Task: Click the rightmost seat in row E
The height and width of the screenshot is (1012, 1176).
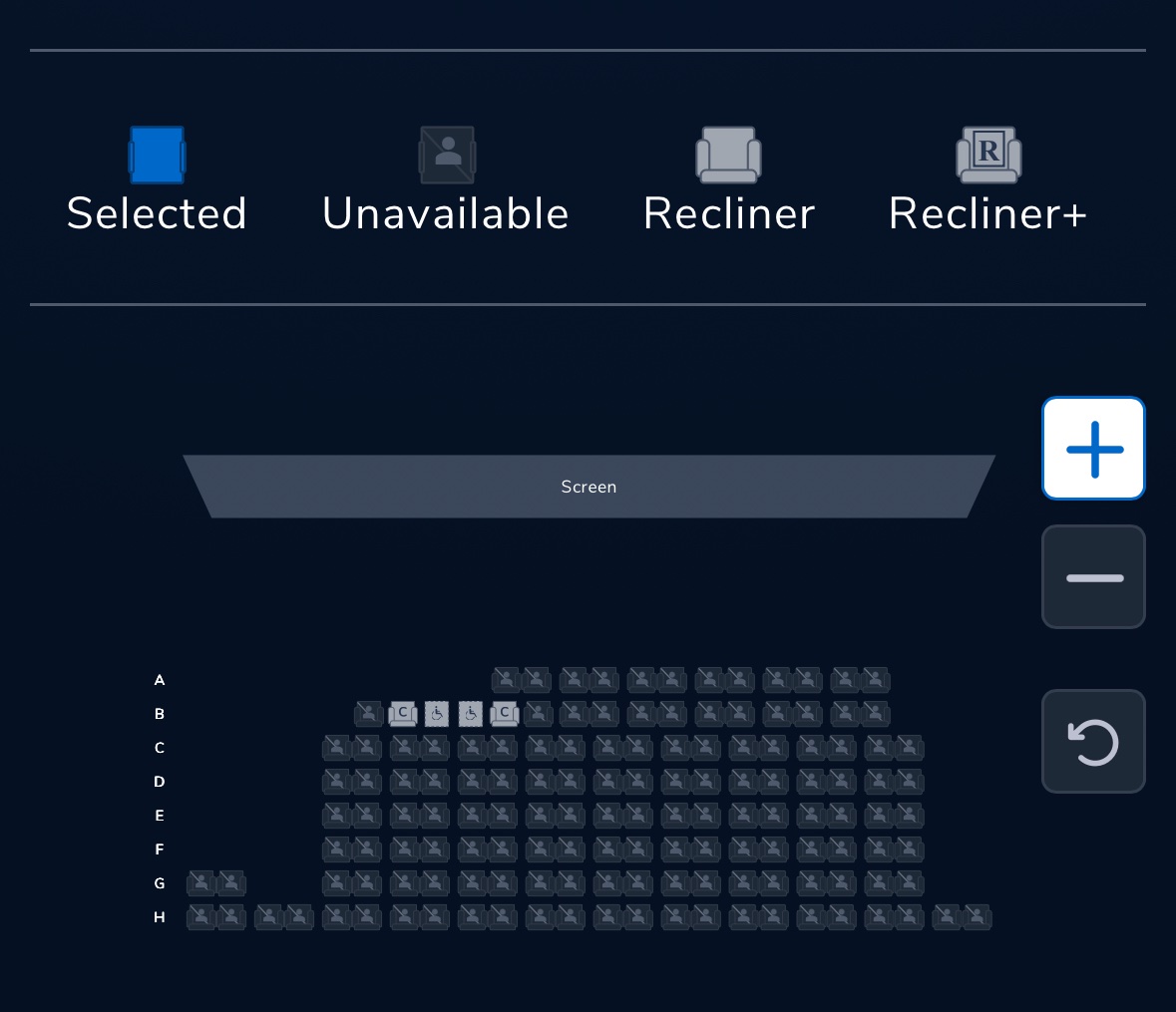Action: click(909, 815)
